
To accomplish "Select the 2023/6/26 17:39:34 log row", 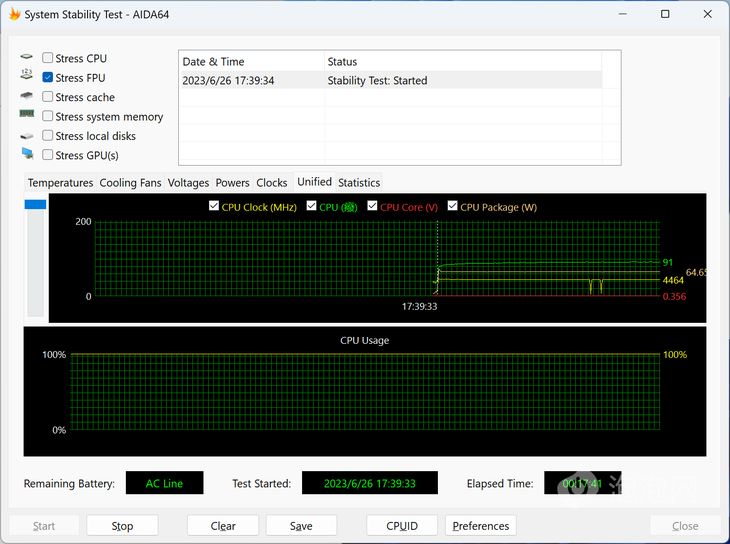I will pos(391,80).
